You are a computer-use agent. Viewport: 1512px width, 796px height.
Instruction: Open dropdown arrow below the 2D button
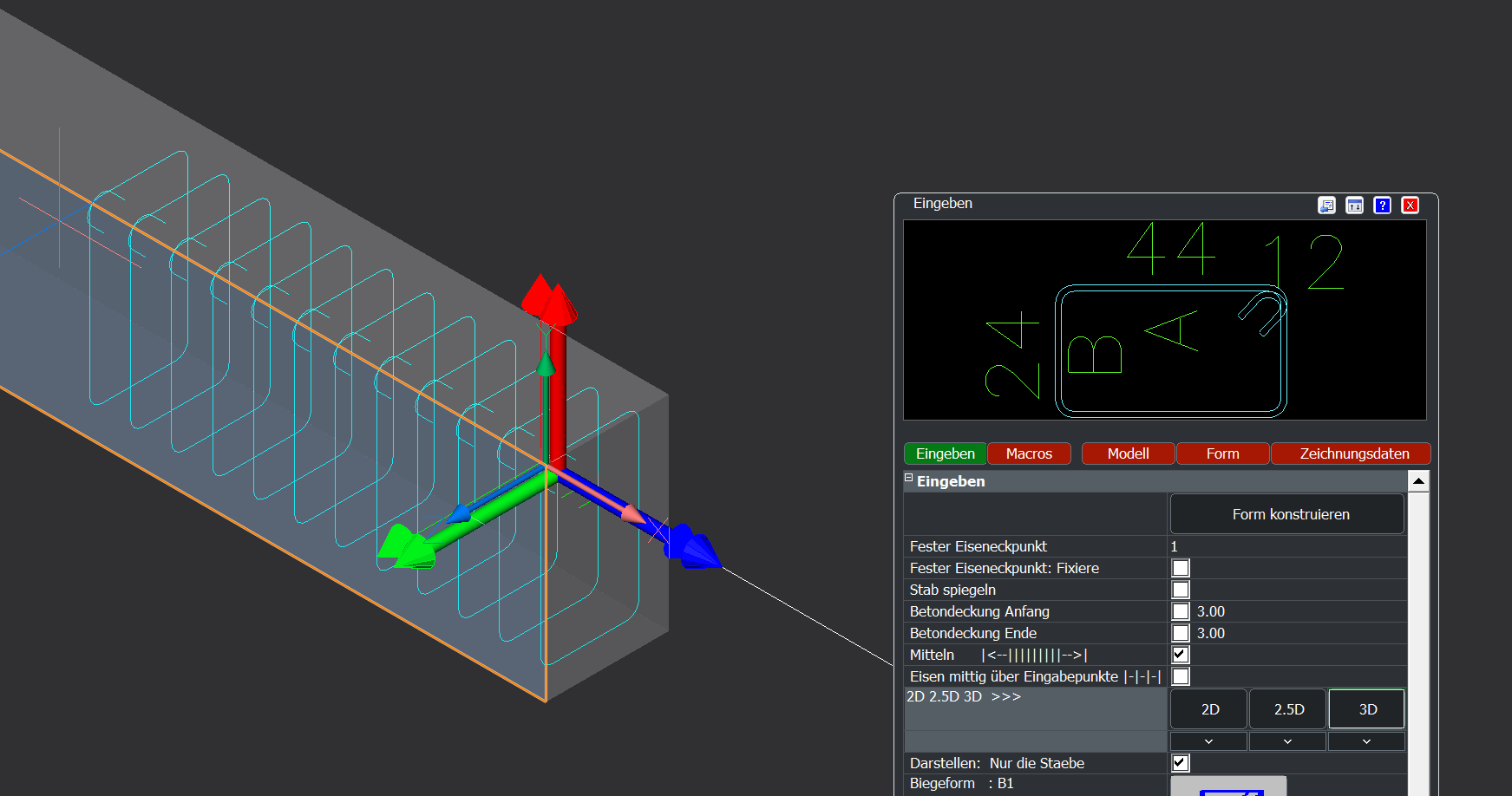tap(1208, 741)
